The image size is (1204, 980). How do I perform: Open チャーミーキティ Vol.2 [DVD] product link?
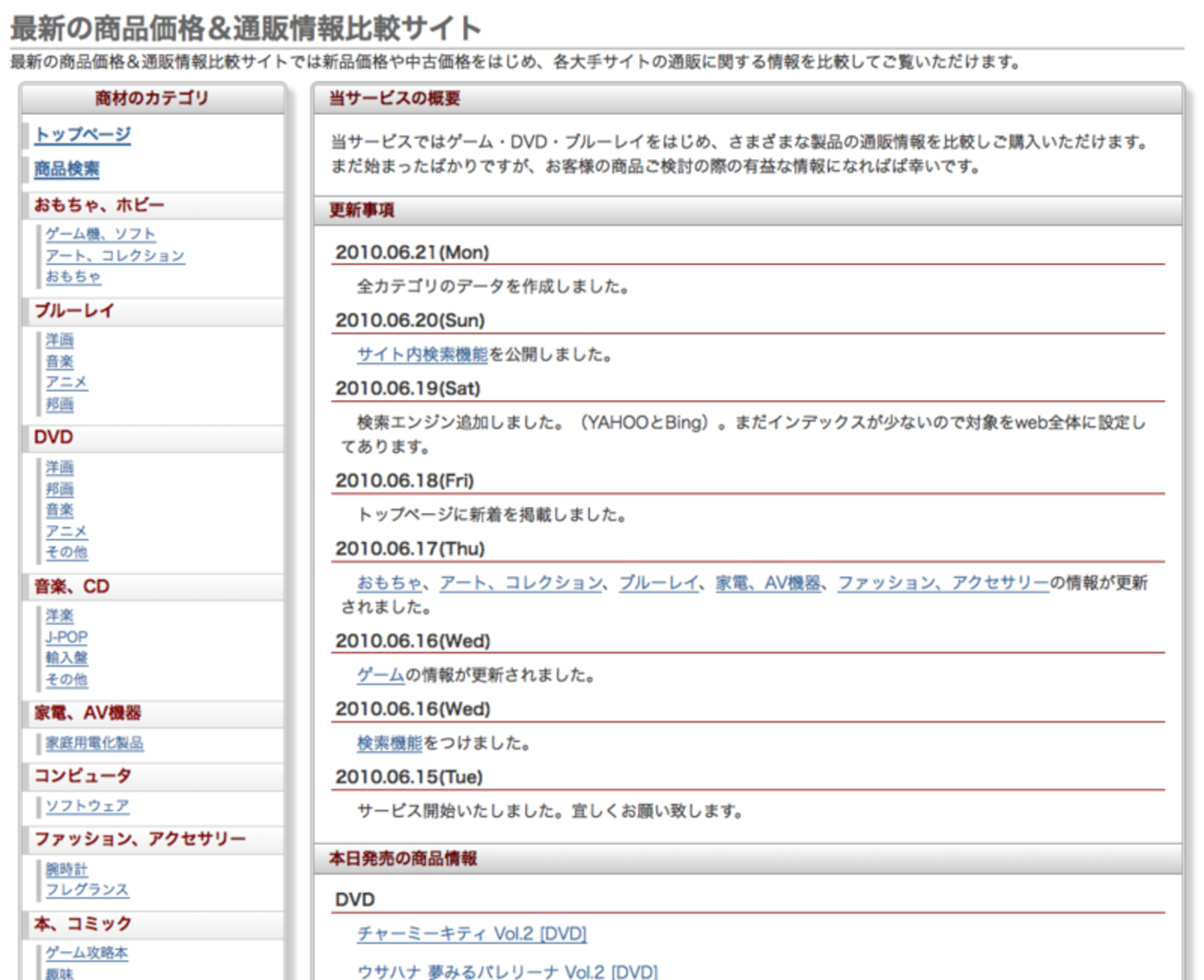point(471,934)
